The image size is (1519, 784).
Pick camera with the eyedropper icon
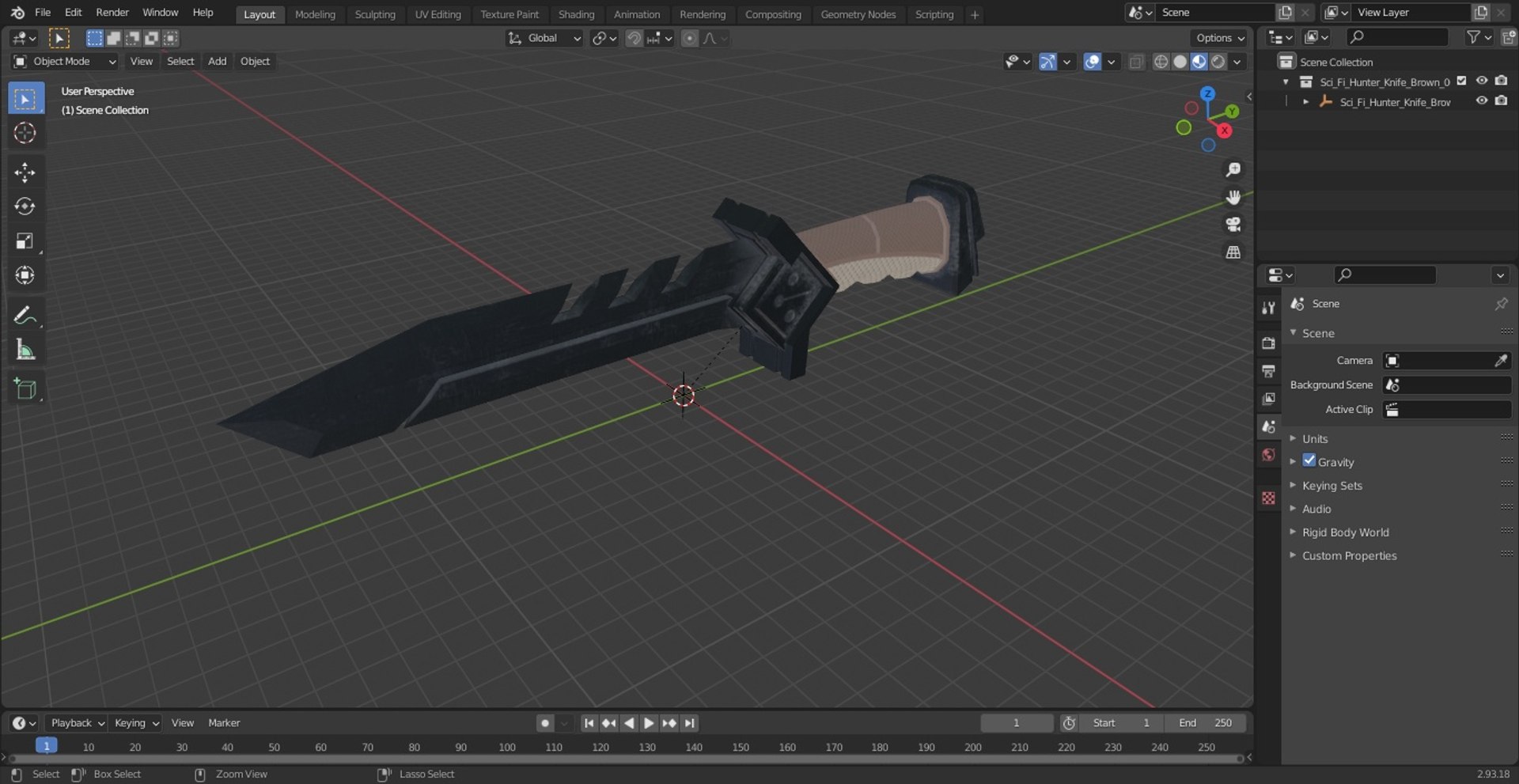[1501, 361]
